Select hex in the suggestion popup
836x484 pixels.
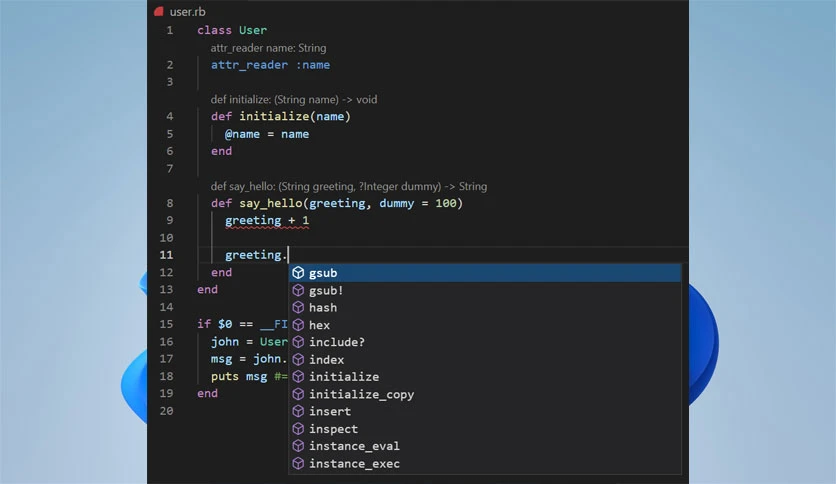pos(485,325)
